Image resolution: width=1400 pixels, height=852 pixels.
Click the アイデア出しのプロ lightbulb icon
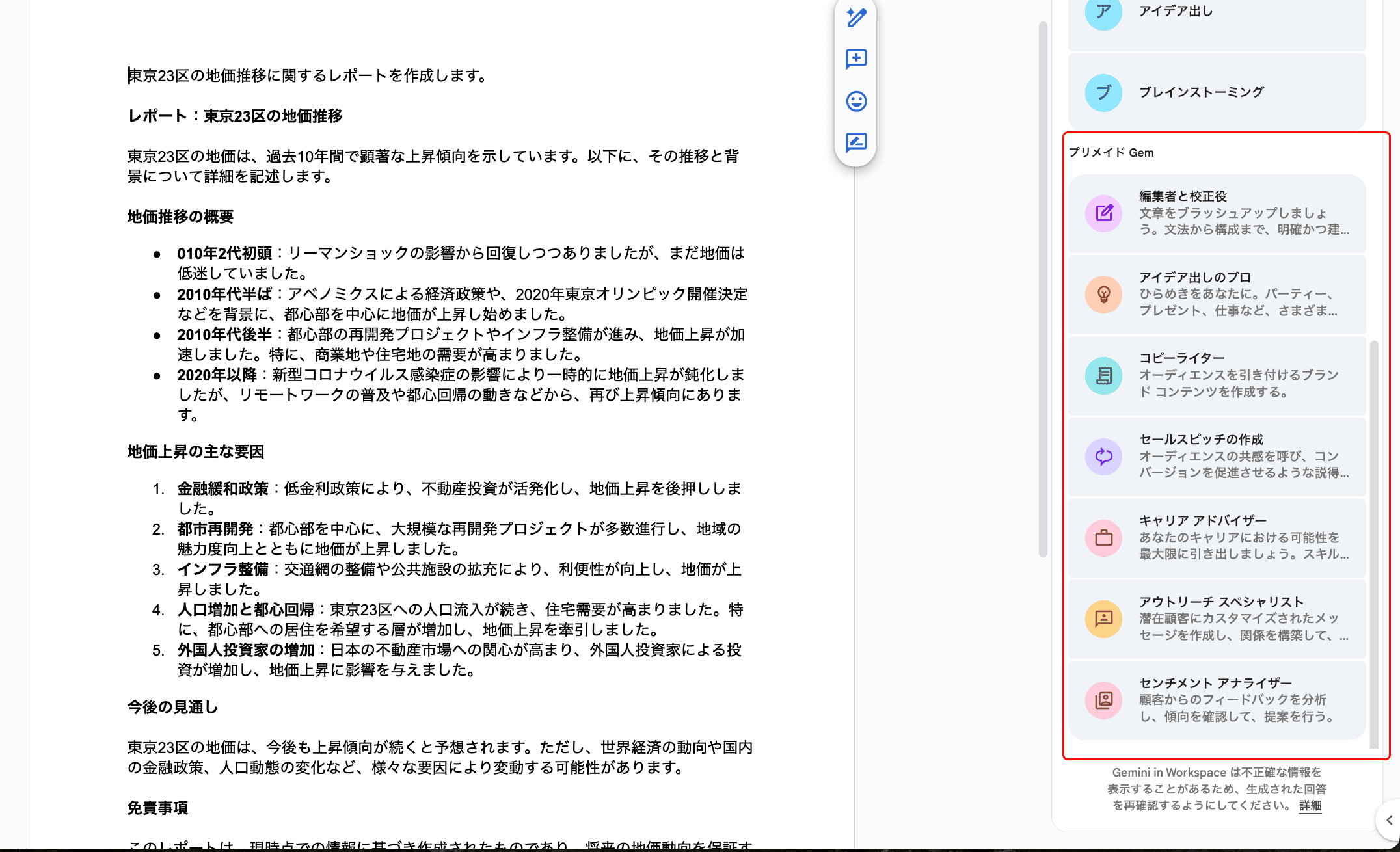(x=1104, y=294)
